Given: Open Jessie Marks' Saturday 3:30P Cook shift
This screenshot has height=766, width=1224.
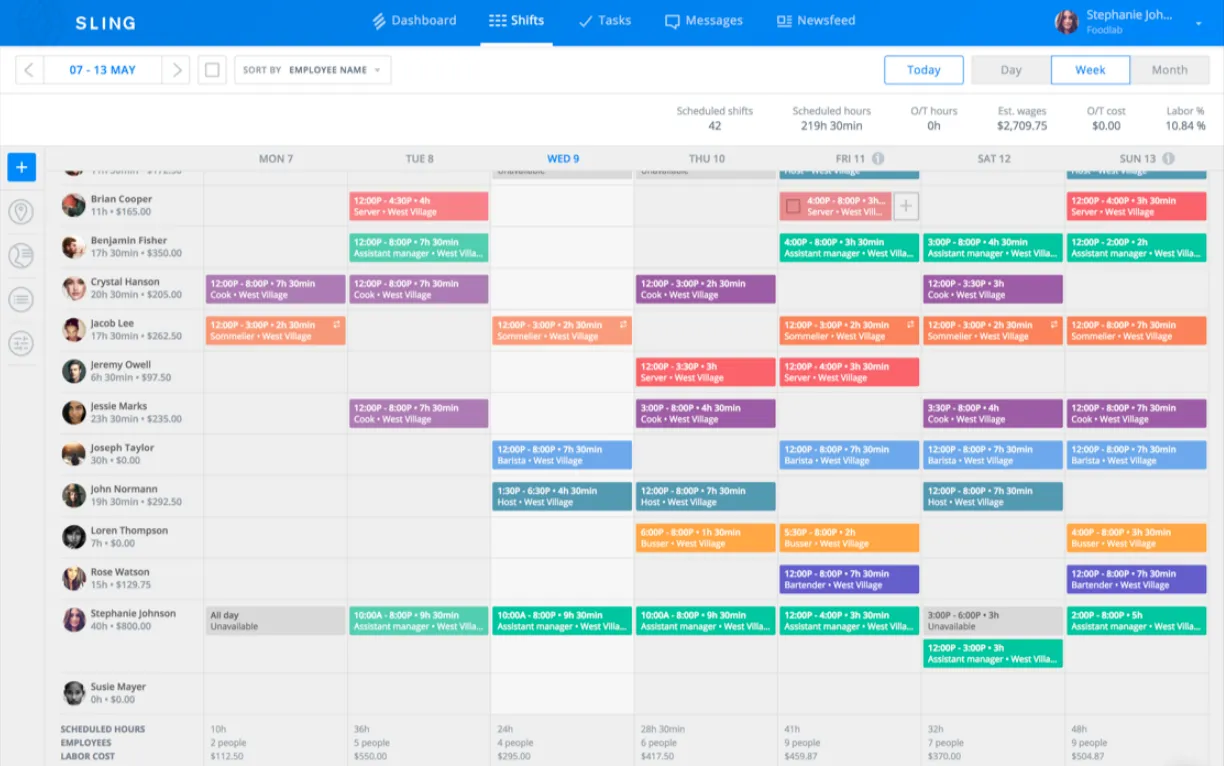Looking at the screenshot, I should 993,413.
